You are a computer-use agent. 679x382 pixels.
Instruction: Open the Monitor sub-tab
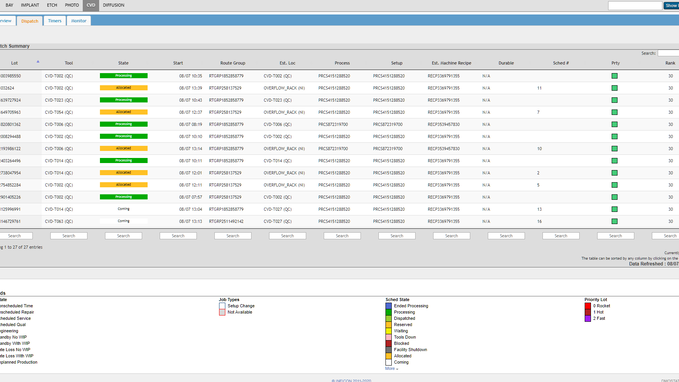(x=79, y=21)
